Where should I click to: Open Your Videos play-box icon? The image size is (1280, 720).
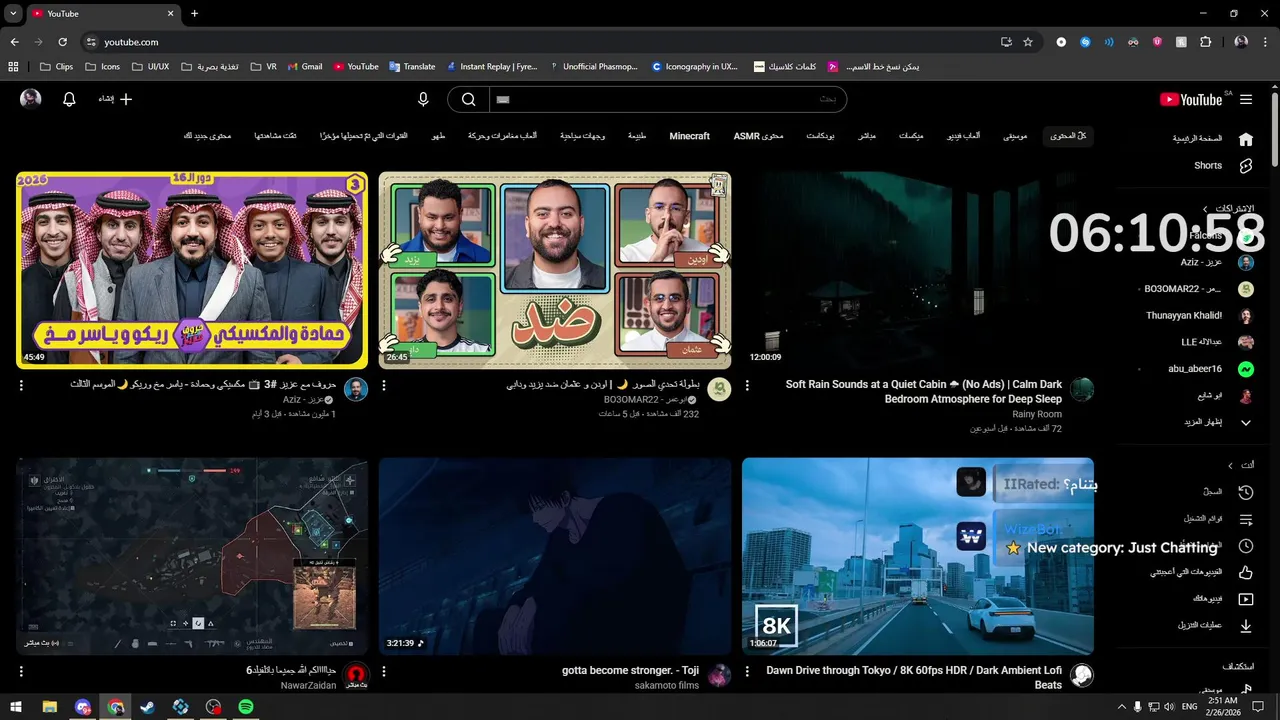(1246, 599)
